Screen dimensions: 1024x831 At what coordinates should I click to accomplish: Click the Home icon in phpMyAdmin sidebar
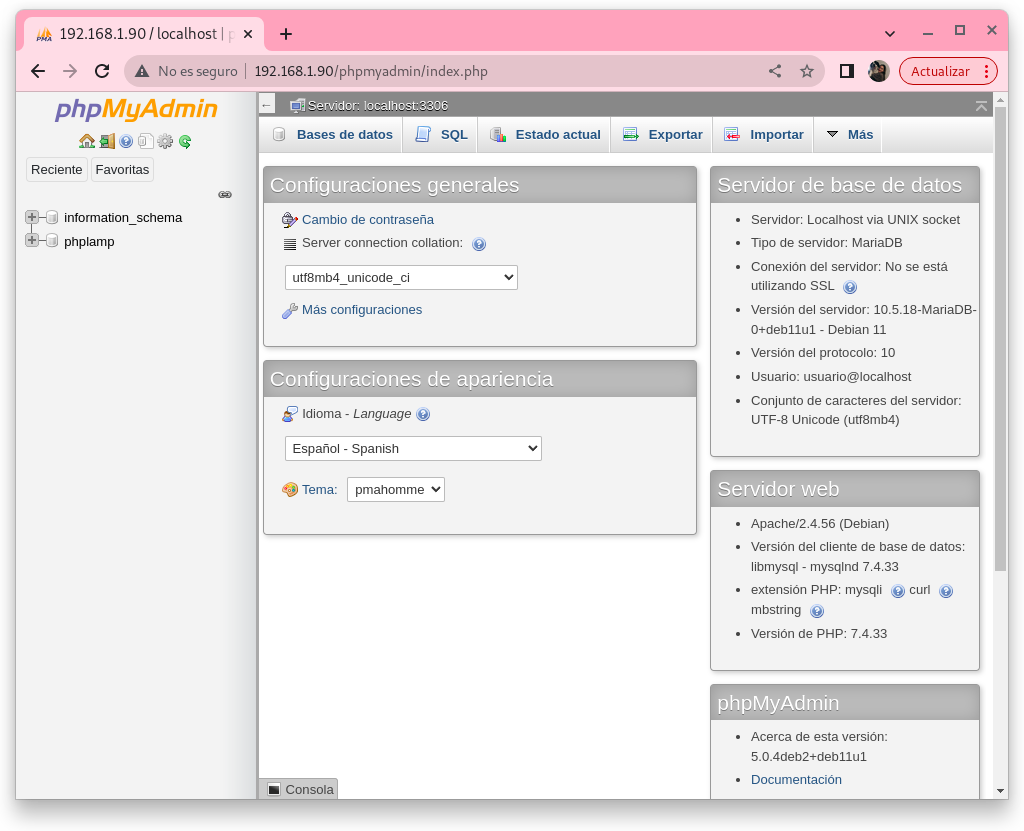[x=87, y=141]
